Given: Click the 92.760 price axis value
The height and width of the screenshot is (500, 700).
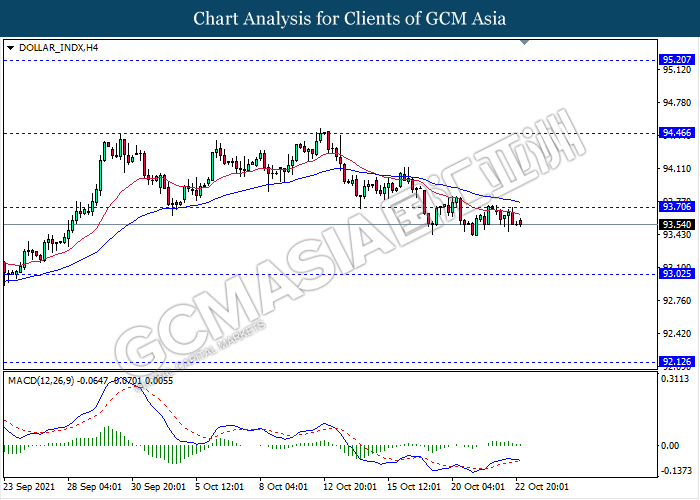Looking at the screenshot, I should click(x=676, y=301).
